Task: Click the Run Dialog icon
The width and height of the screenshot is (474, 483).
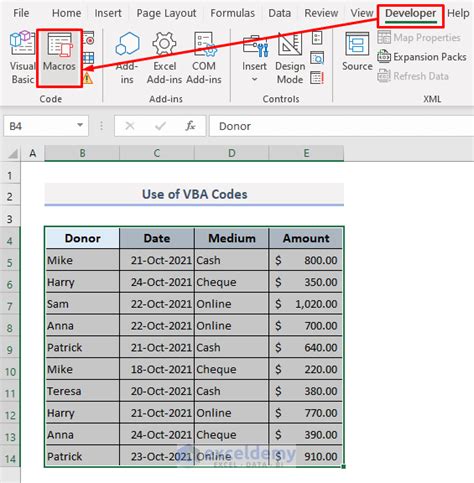Action: pyautogui.click(x=317, y=78)
